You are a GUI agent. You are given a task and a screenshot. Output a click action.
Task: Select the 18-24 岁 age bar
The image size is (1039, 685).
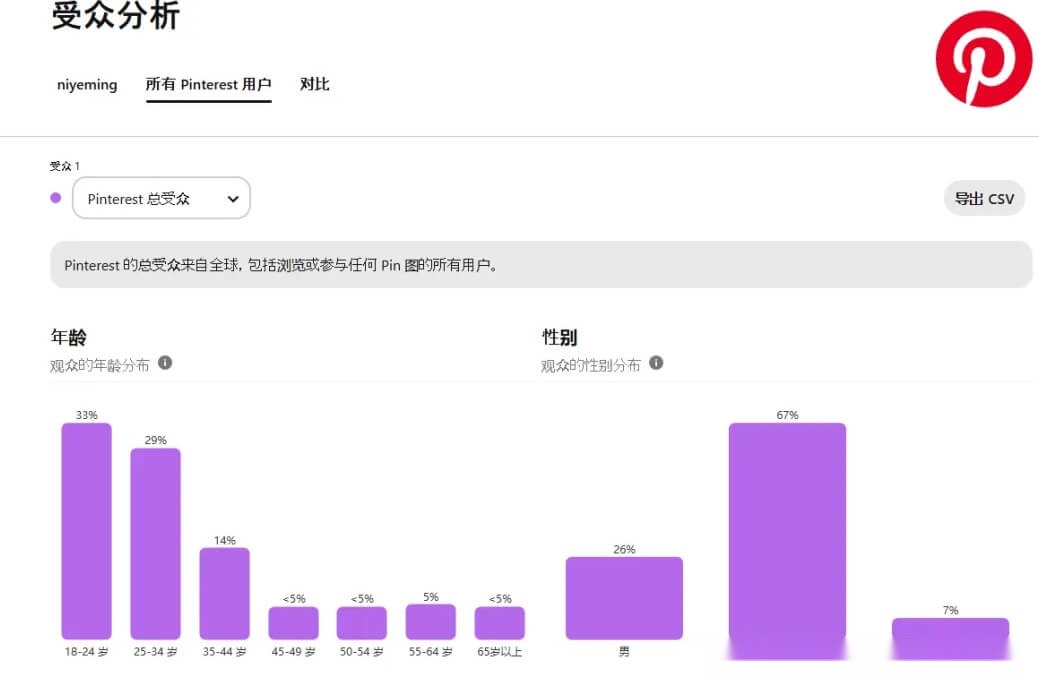coord(87,531)
